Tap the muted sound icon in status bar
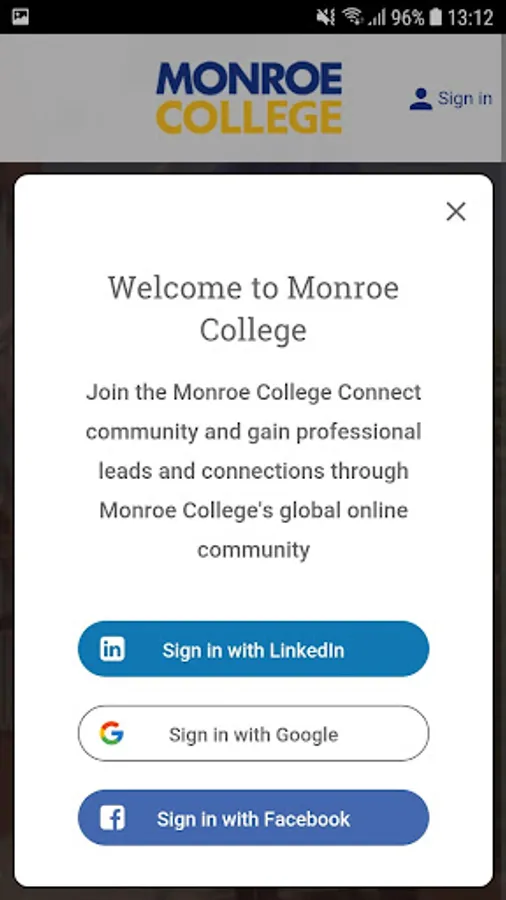 pyautogui.click(x=325, y=17)
